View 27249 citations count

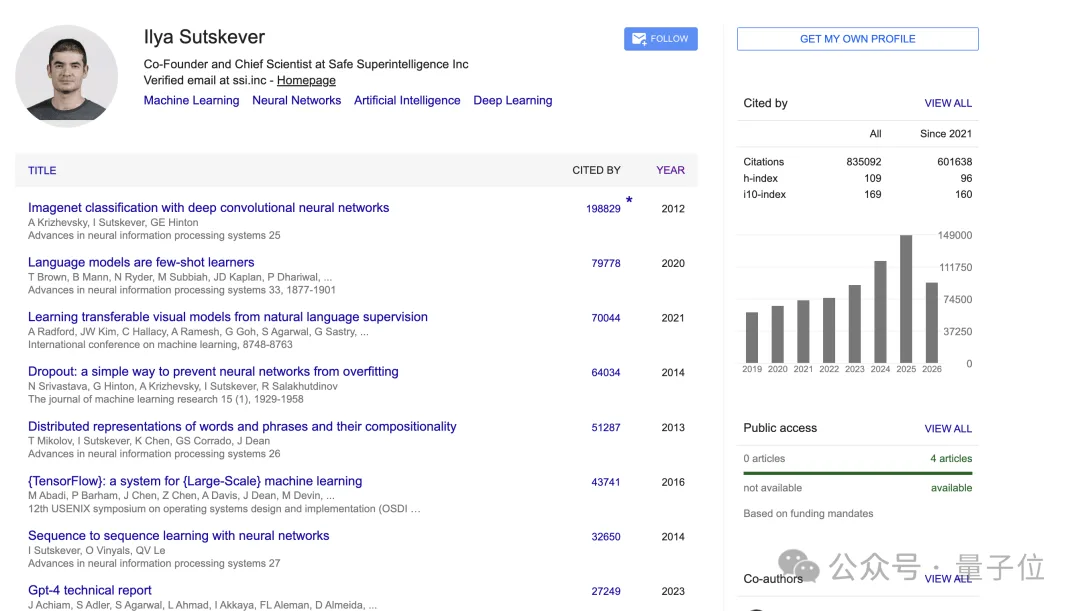(x=606, y=591)
